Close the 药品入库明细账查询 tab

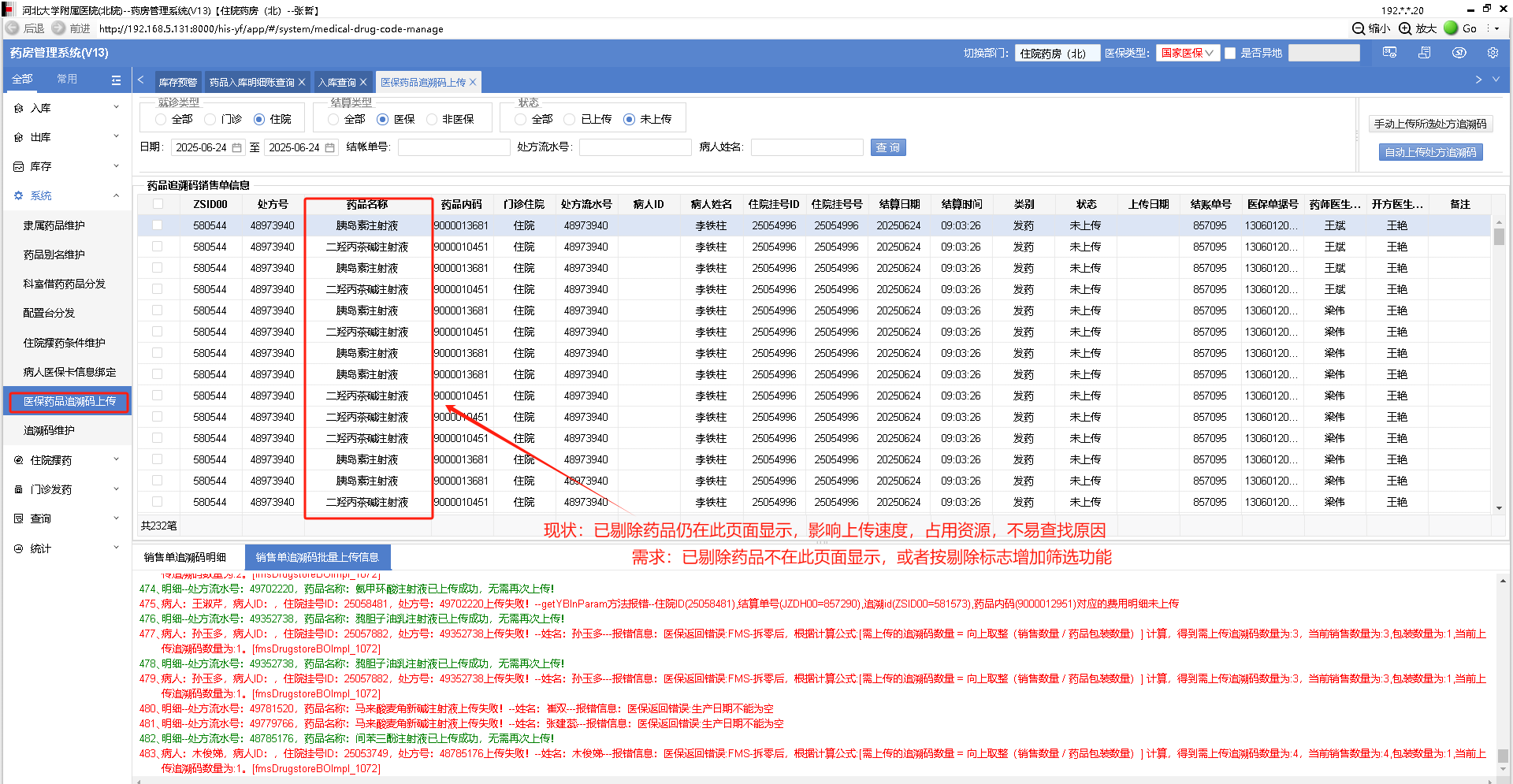[302, 82]
